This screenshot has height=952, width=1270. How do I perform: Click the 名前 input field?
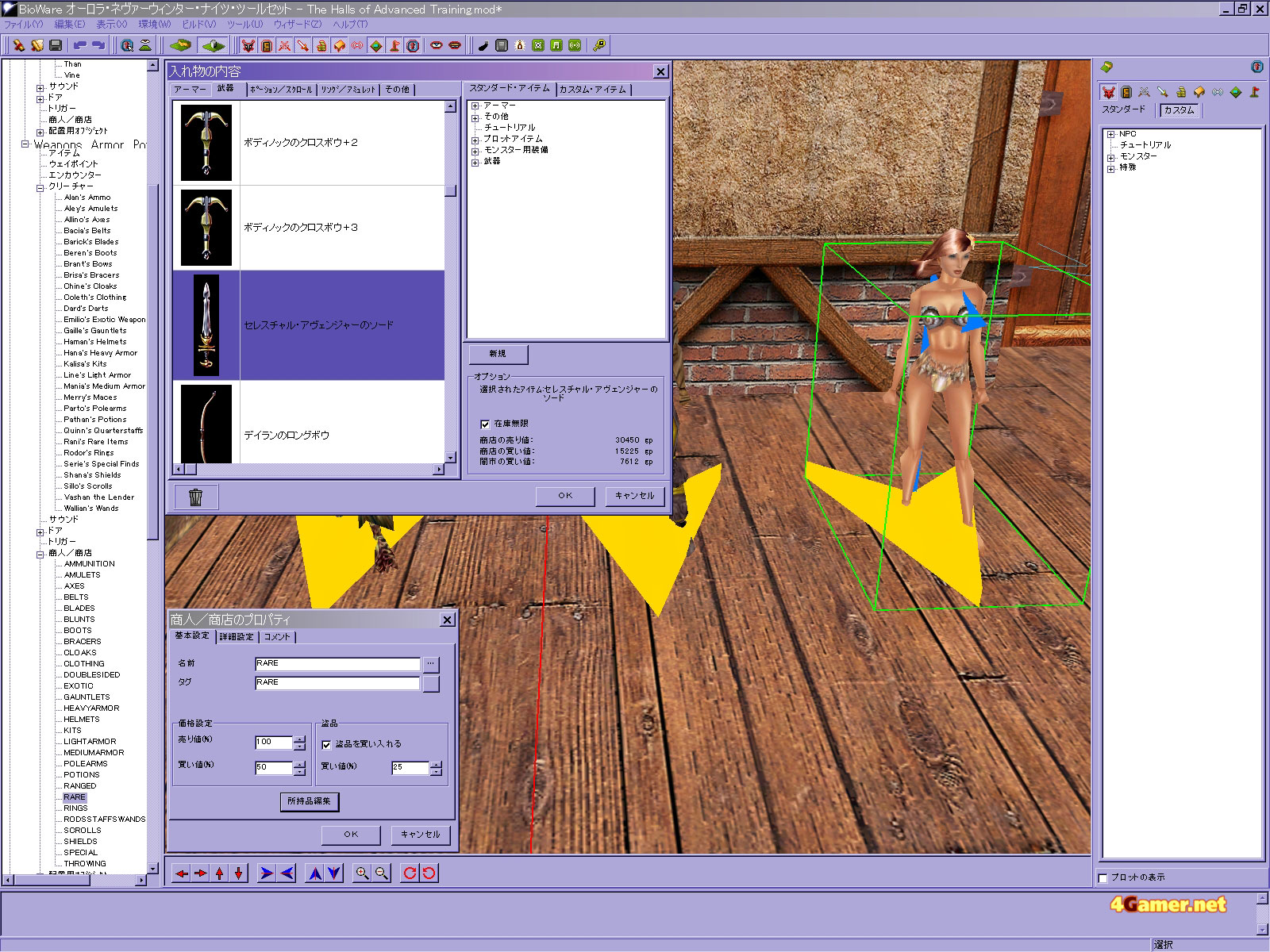tap(337, 664)
